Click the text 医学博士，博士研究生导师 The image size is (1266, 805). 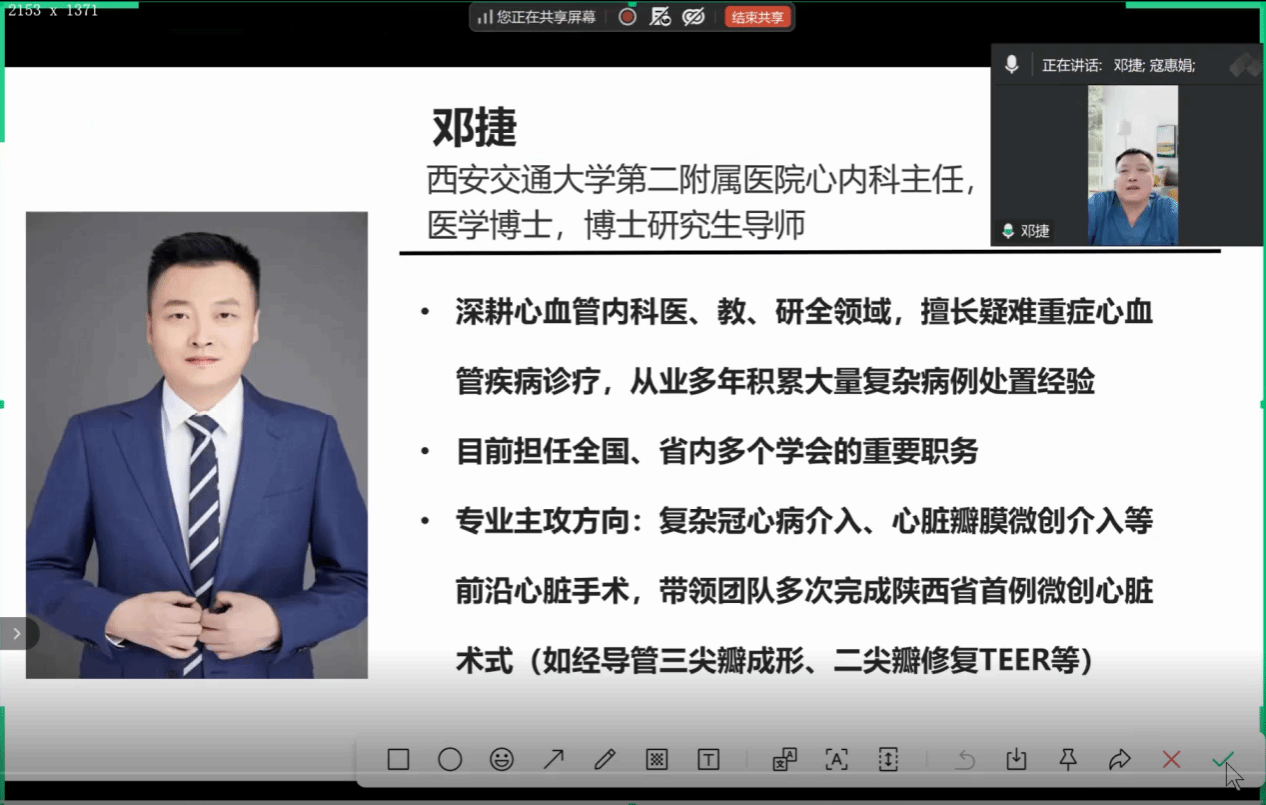616,225
